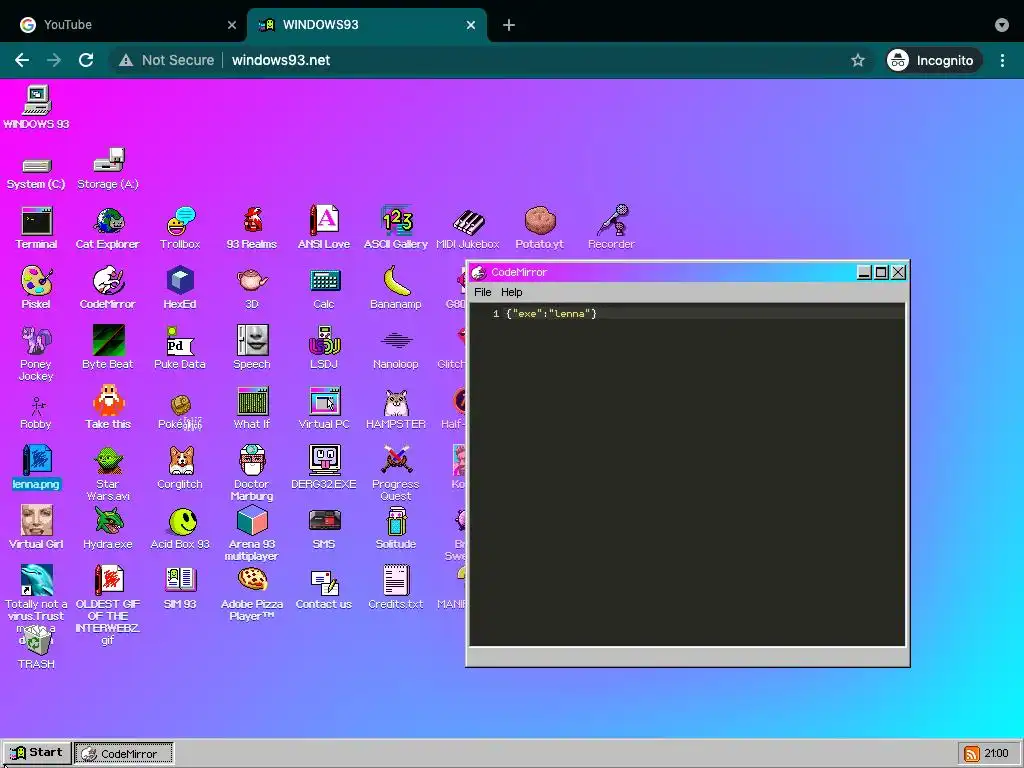
Task: Open the browser three-dot menu
Action: pyautogui.click(x=1002, y=60)
